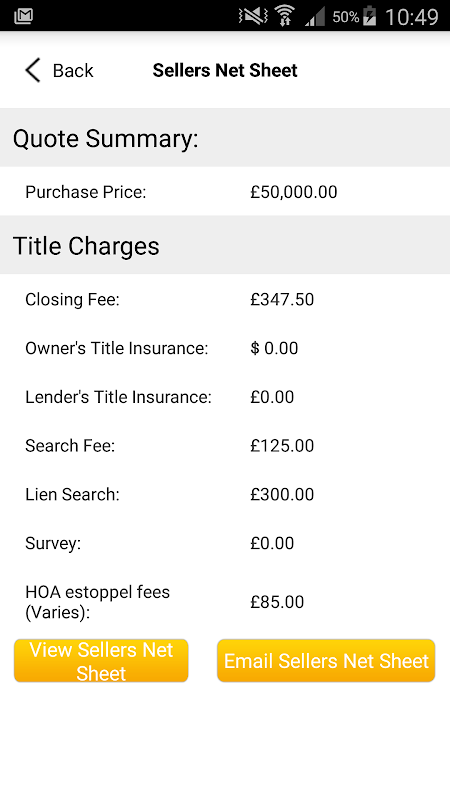Tap the 50% battery percentage text
The height and width of the screenshot is (800, 450).
click(345, 17)
